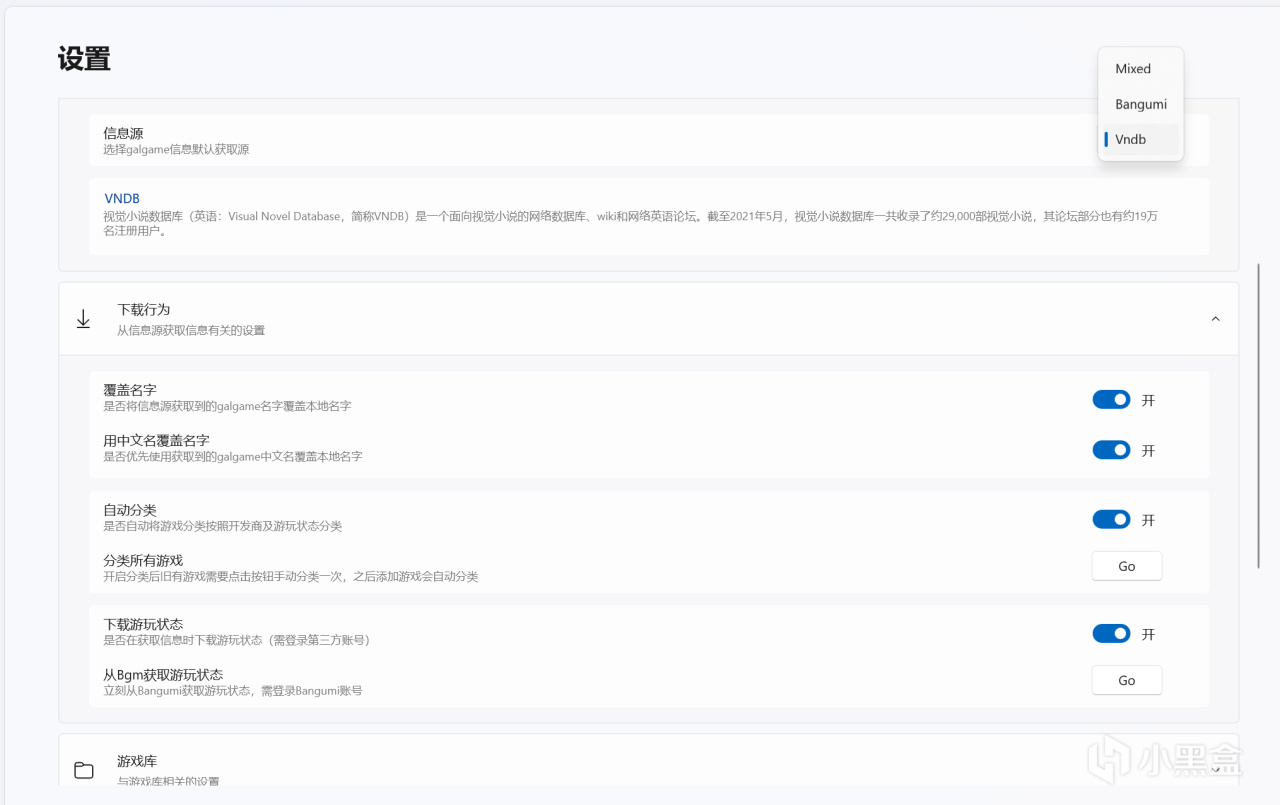Click the 覆盖名字 label text
The height and width of the screenshot is (805, 1280).
tap(130, 390)
